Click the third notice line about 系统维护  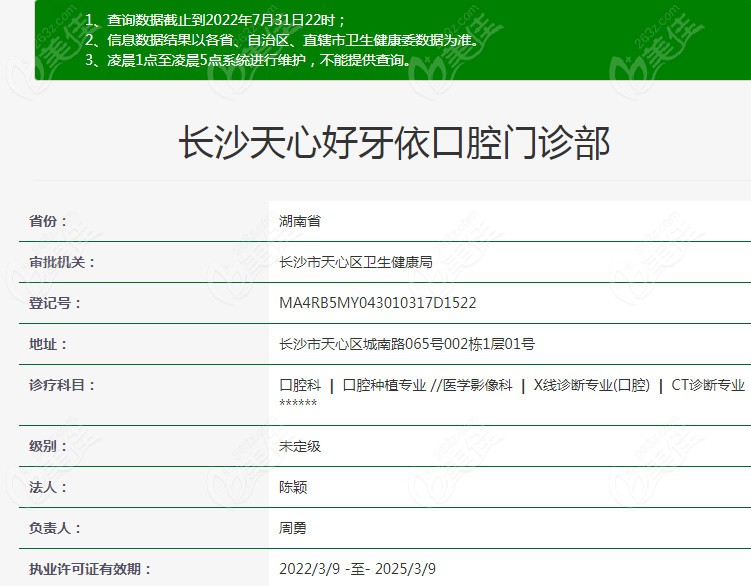click(x=247, y=60)
